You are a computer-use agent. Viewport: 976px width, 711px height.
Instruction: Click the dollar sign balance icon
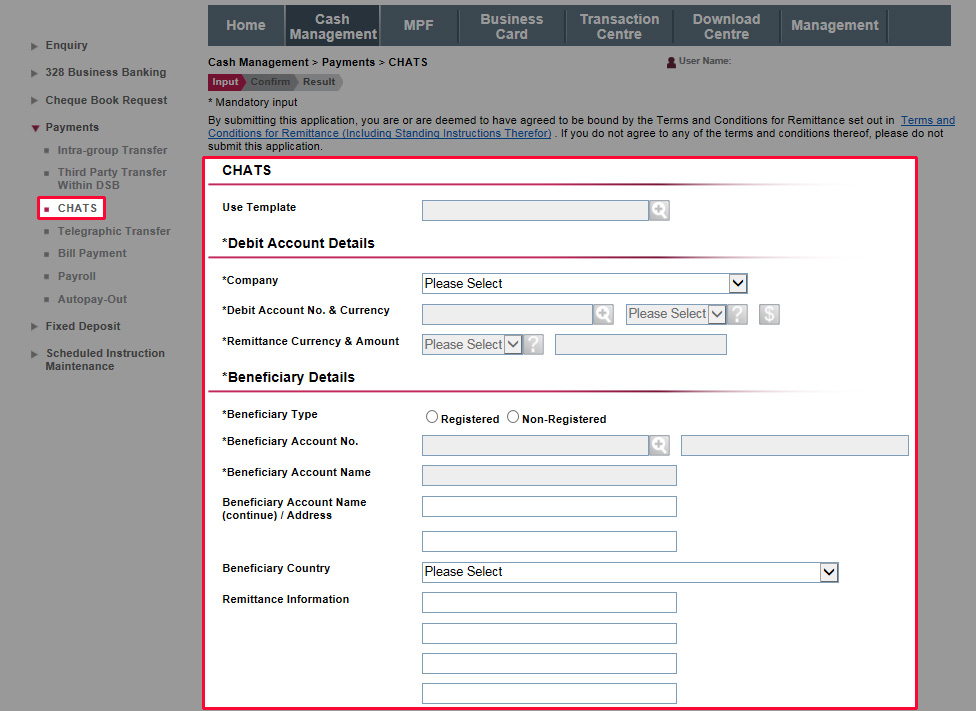[x=769, y=314]
